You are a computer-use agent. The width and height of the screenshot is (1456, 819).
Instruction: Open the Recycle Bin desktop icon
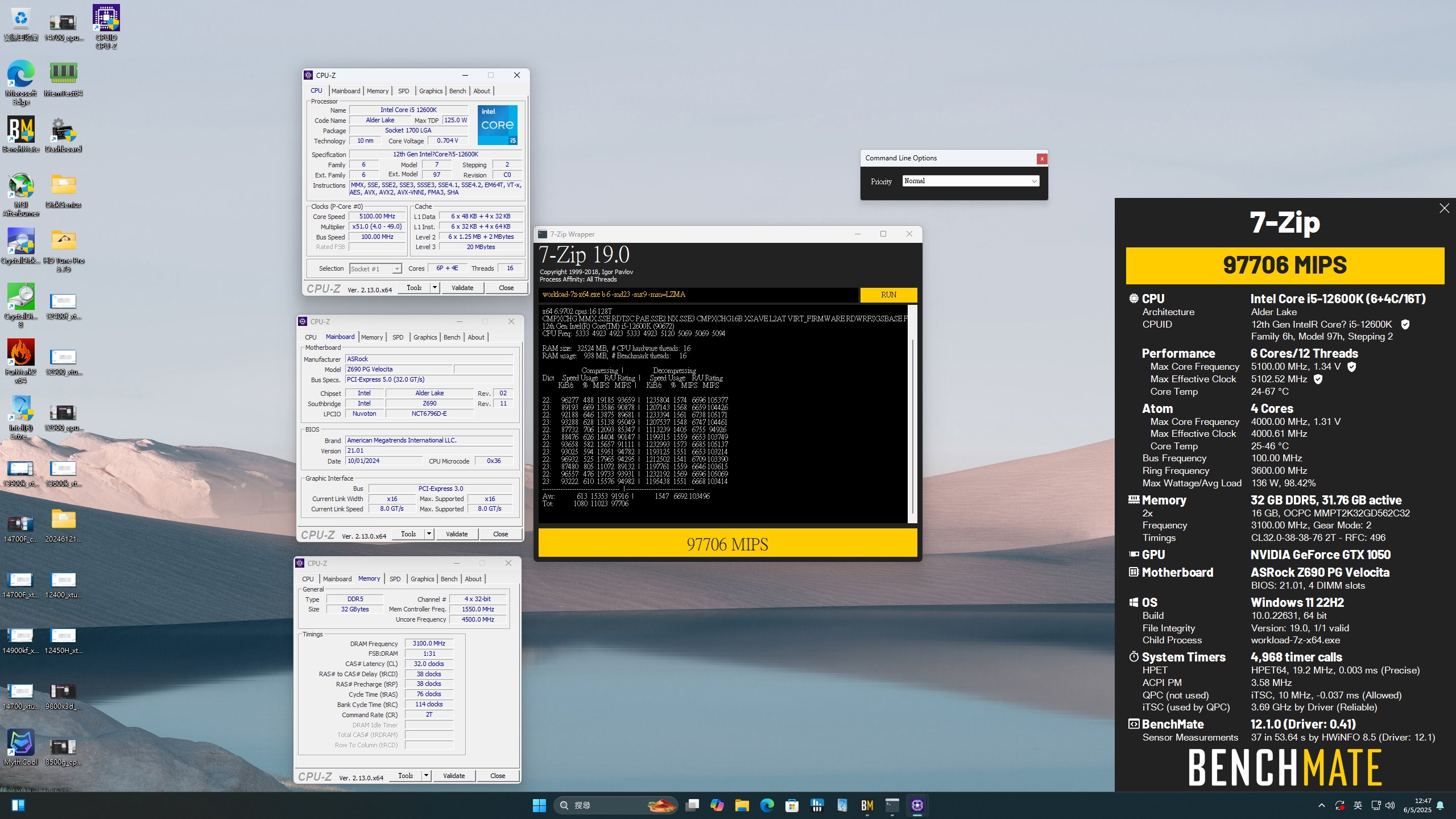(x=21, y=23)
